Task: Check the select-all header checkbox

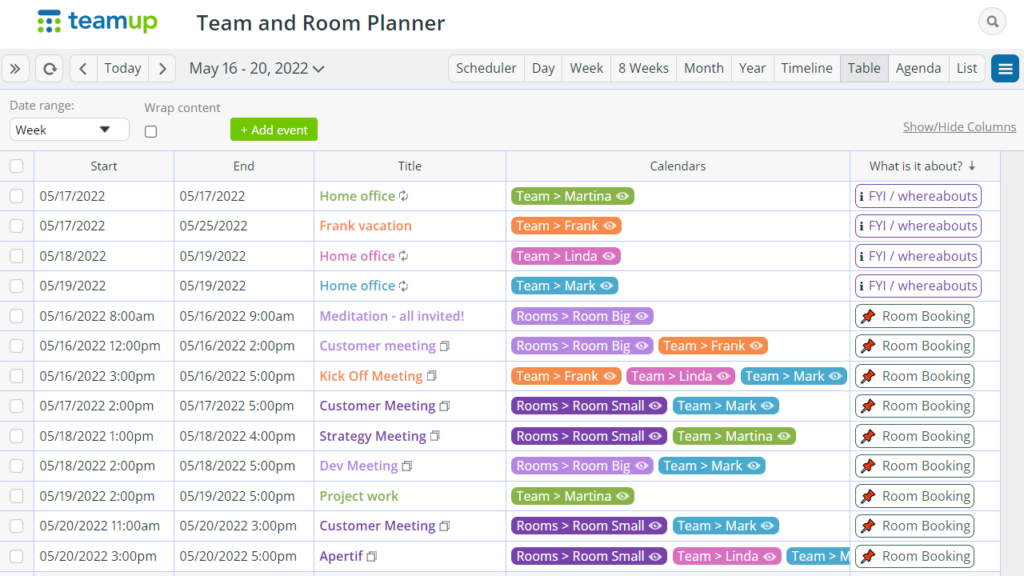Action: (16, 166)
